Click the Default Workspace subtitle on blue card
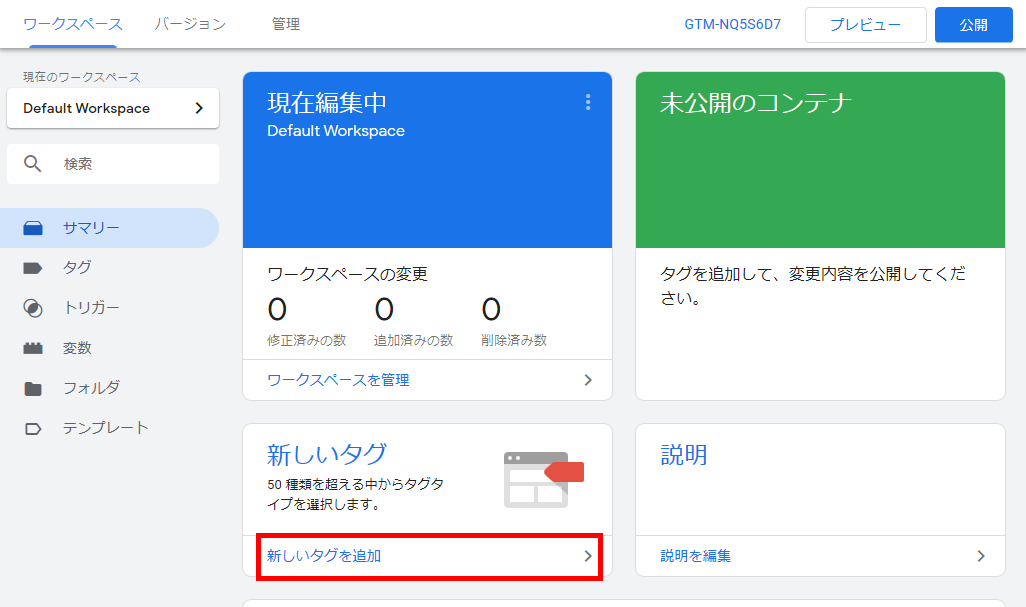Image resolution: width=1026 pixels, height=607 pixels. point(336,131)
